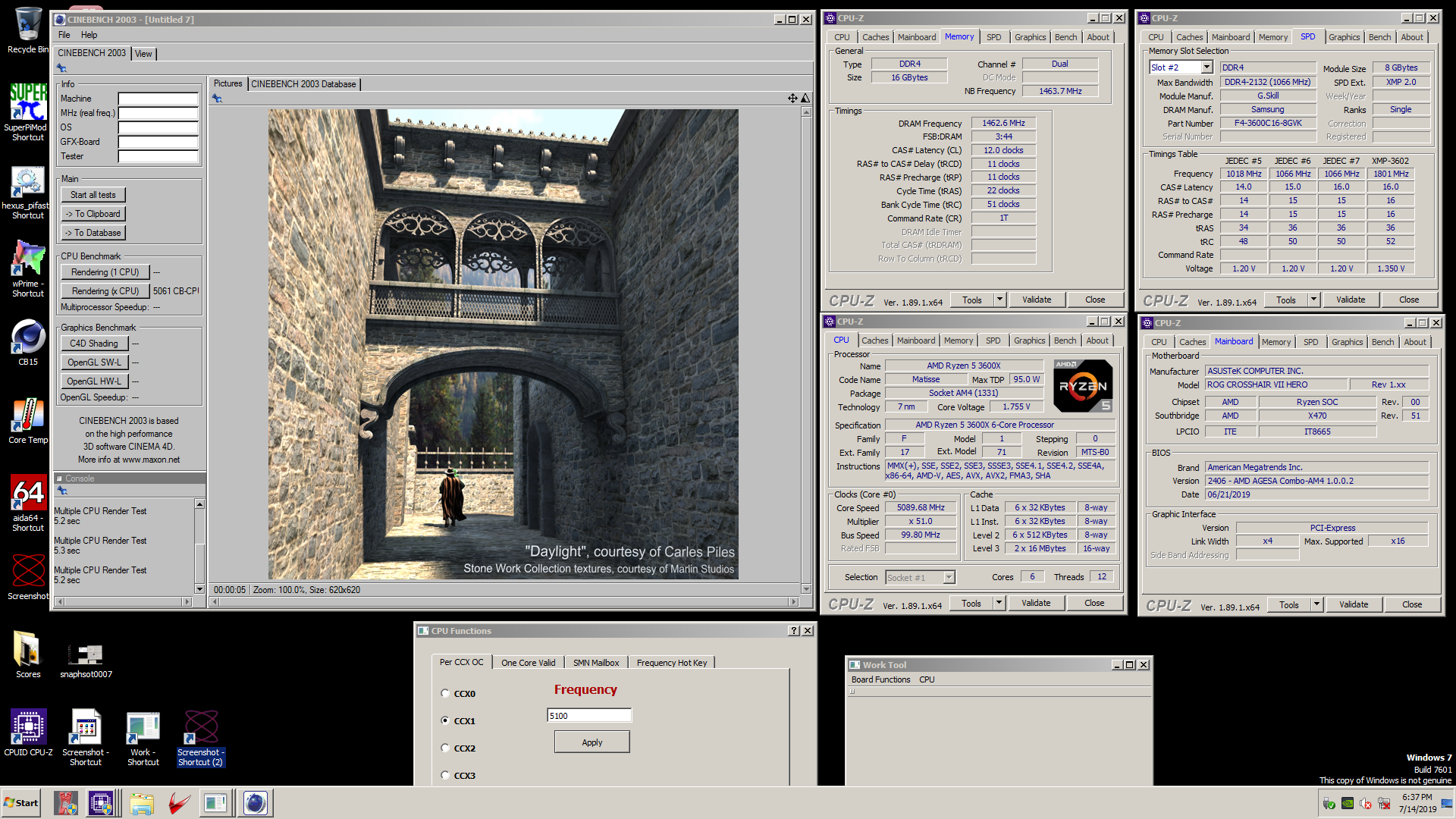Click the Tester input field
This screenshot has height=819, width=1456.
tap(158, 156)
